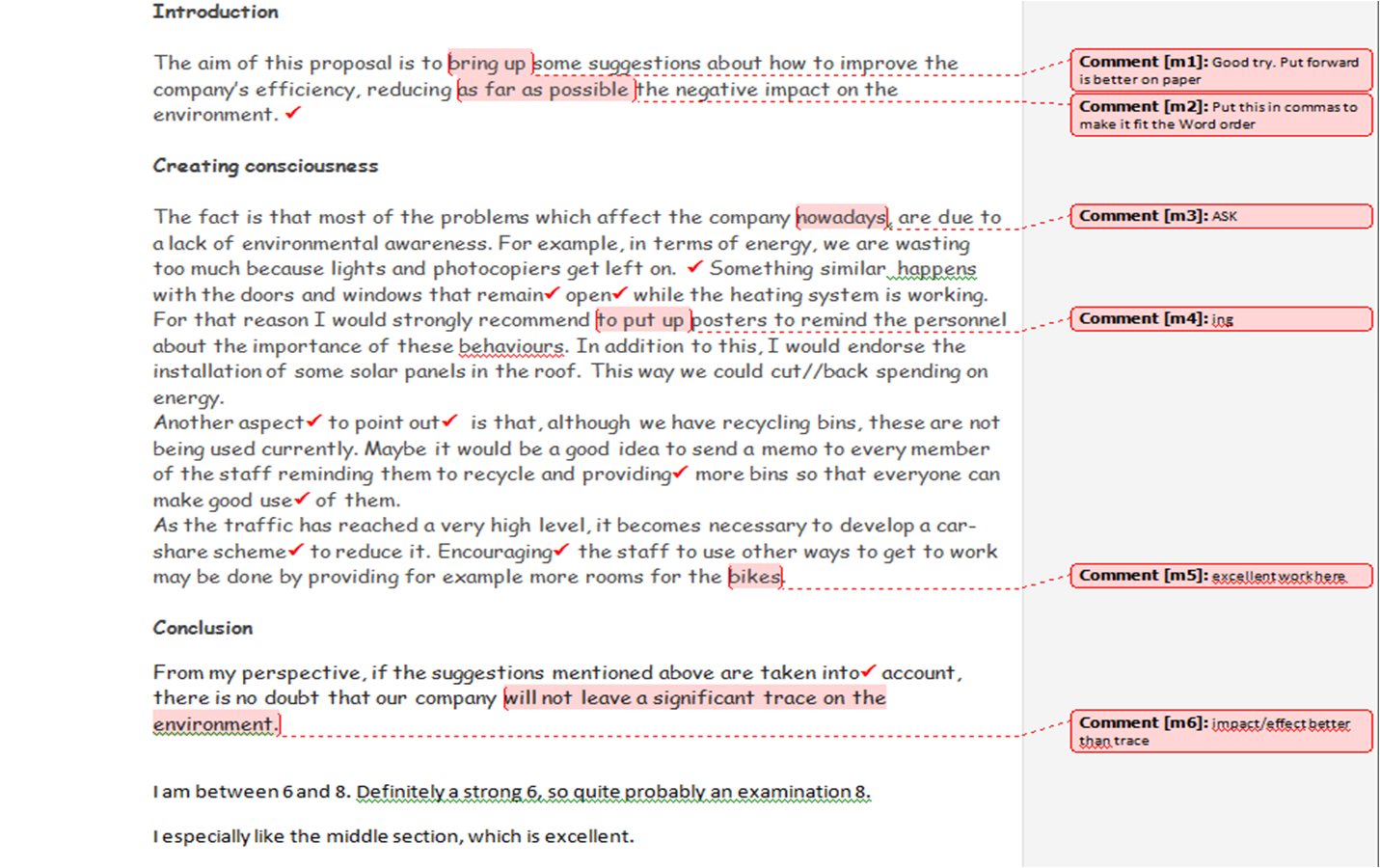1380x868 pixels.
Task: Click the red tick after 'providing'
Action: point(681,472)
